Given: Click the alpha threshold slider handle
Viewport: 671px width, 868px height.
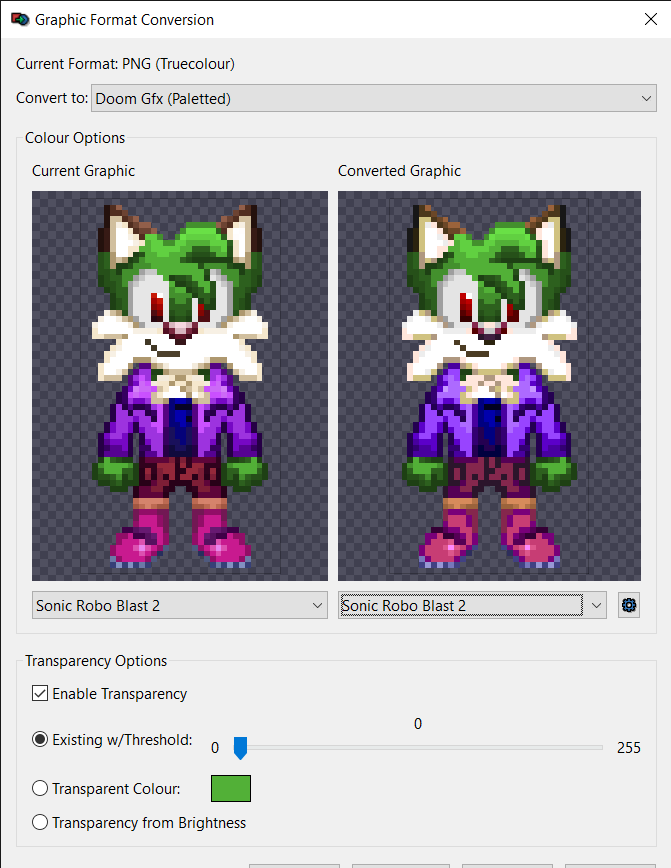Looking at the screenshot, I should [240, 748].
